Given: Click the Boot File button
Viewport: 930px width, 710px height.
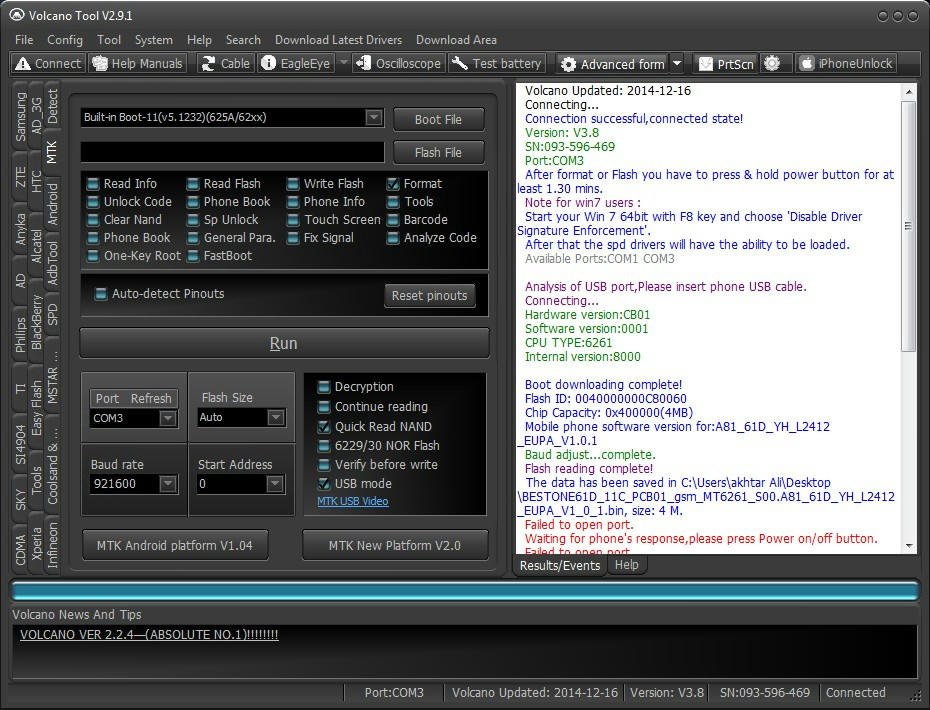Looking at the screenshot, I should tap(438, 119).
